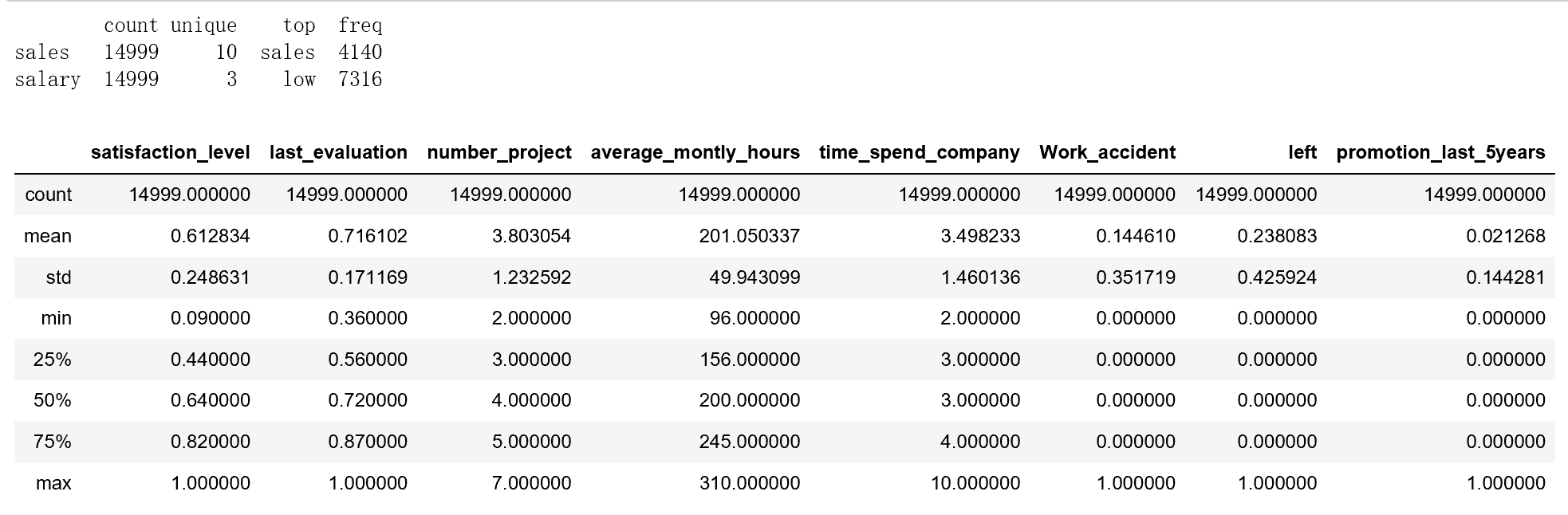Select 25% monthly hours 156.000000
Viewport: 1568px width, 515px height.
[750, 360]
